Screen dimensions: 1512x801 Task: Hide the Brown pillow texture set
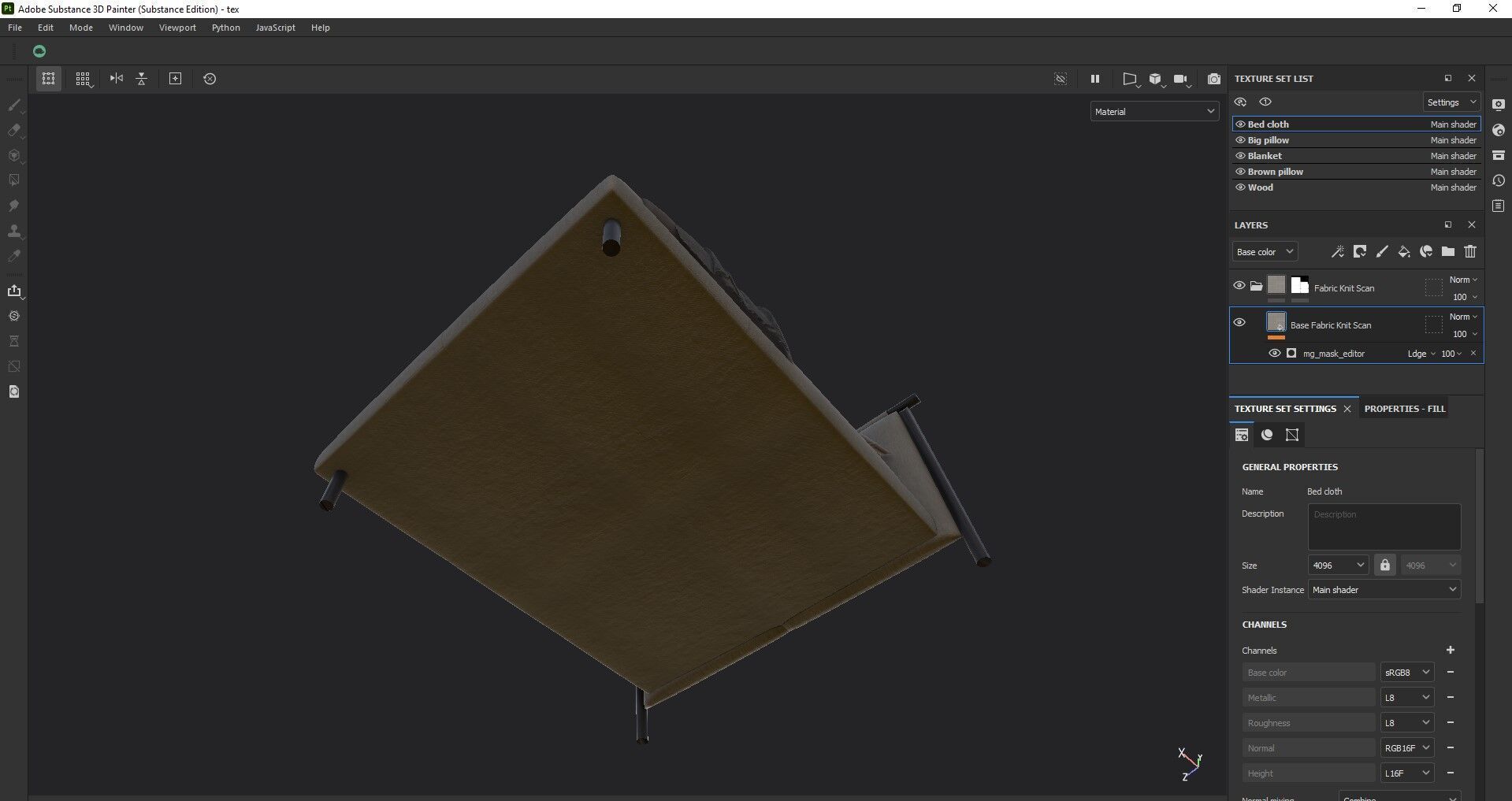[1240, 172]
